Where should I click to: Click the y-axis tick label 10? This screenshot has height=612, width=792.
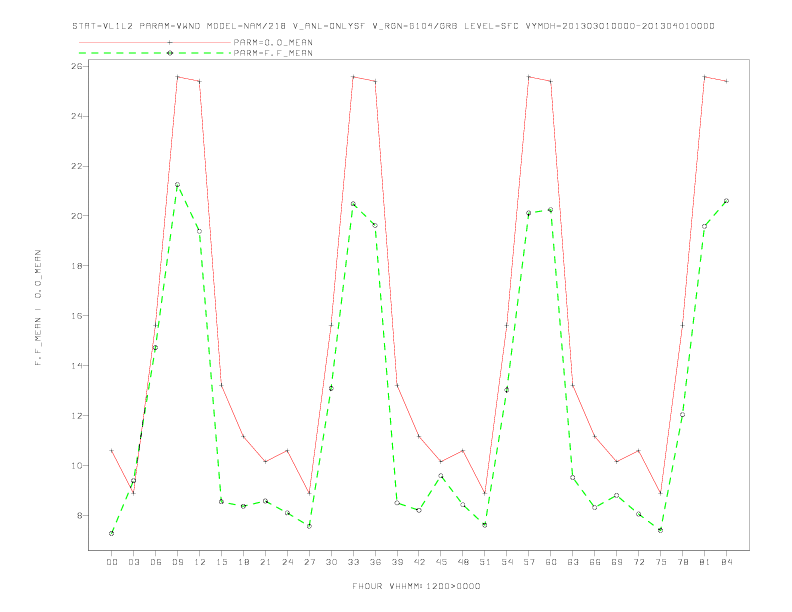[77, 466]
